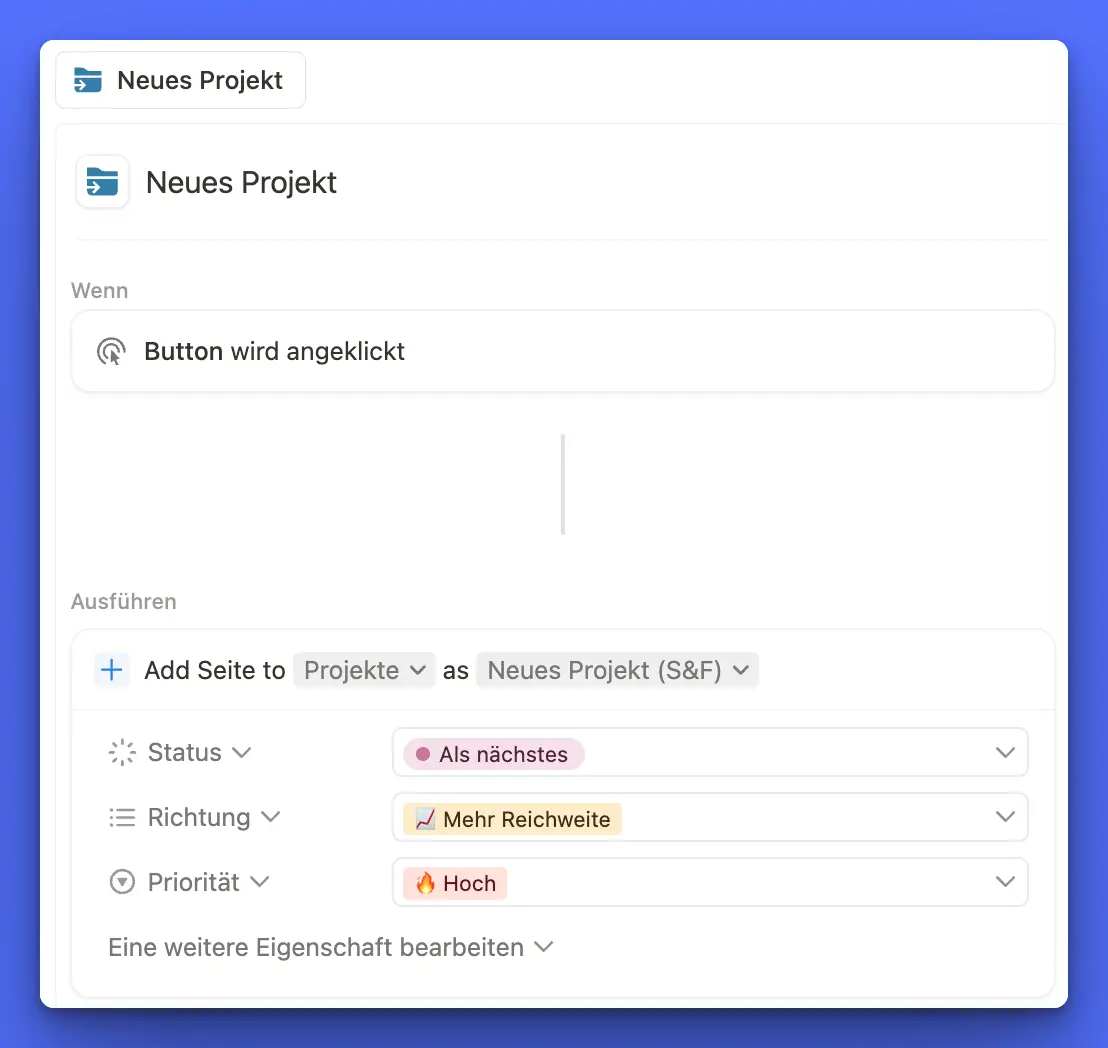Expand the Status value dropdown arrow

1005,753
